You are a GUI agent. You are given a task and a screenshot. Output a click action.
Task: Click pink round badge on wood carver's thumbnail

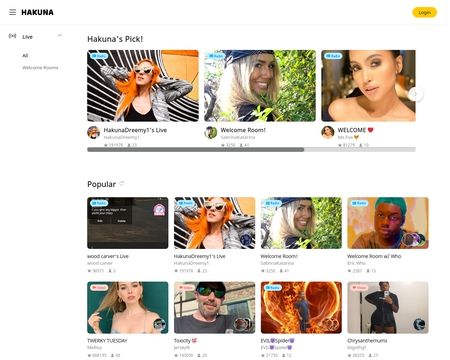pyautogui.click(x=159, y=210)
